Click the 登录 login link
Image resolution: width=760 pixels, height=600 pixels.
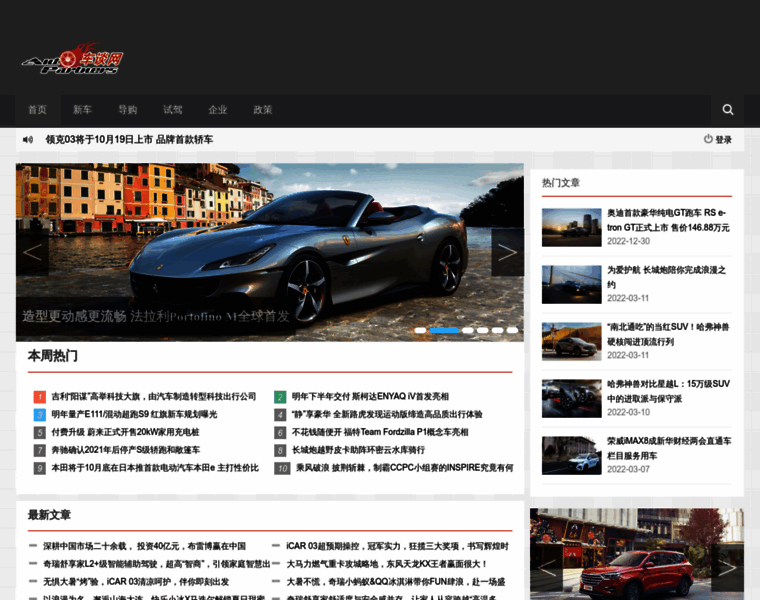pos(724,140)
